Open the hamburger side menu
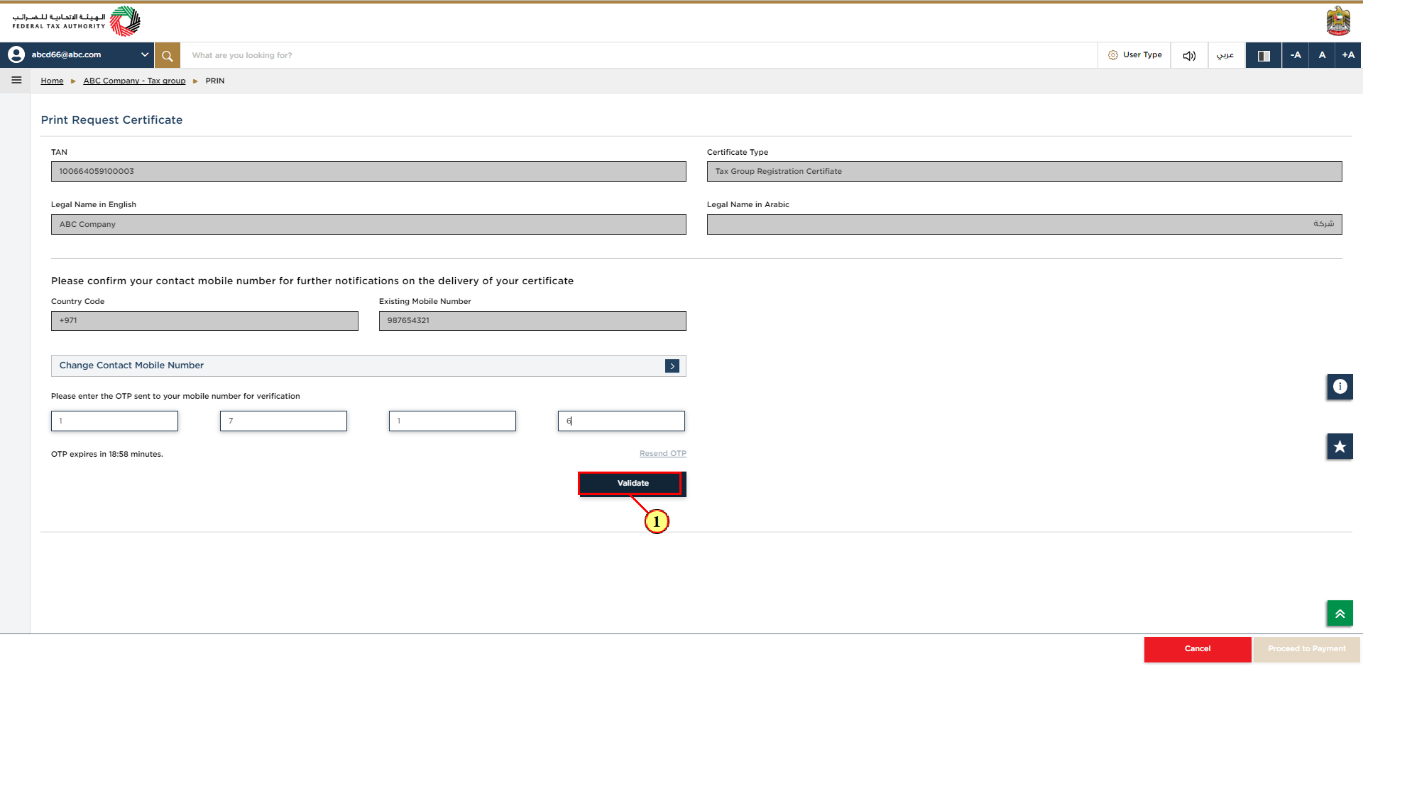Image resolution: width=1414 pixels, height=801 pixels. (x=16, y=80)
